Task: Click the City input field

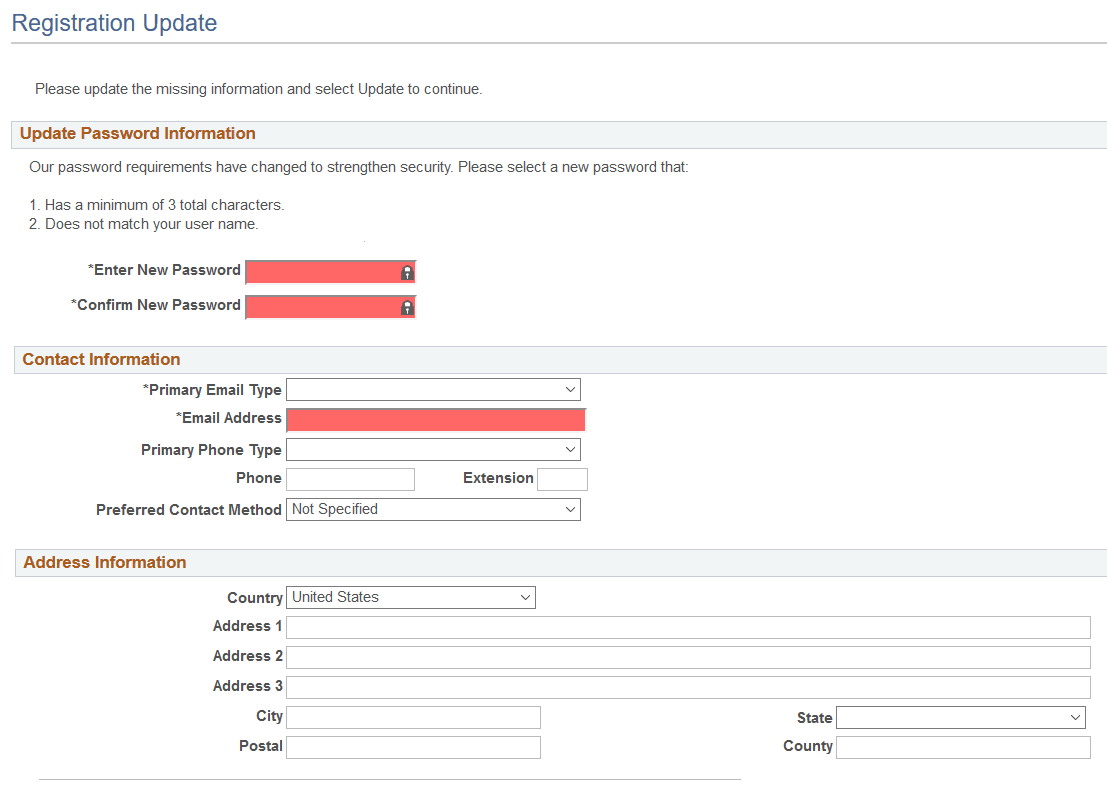Action: (x=413, y=717)
